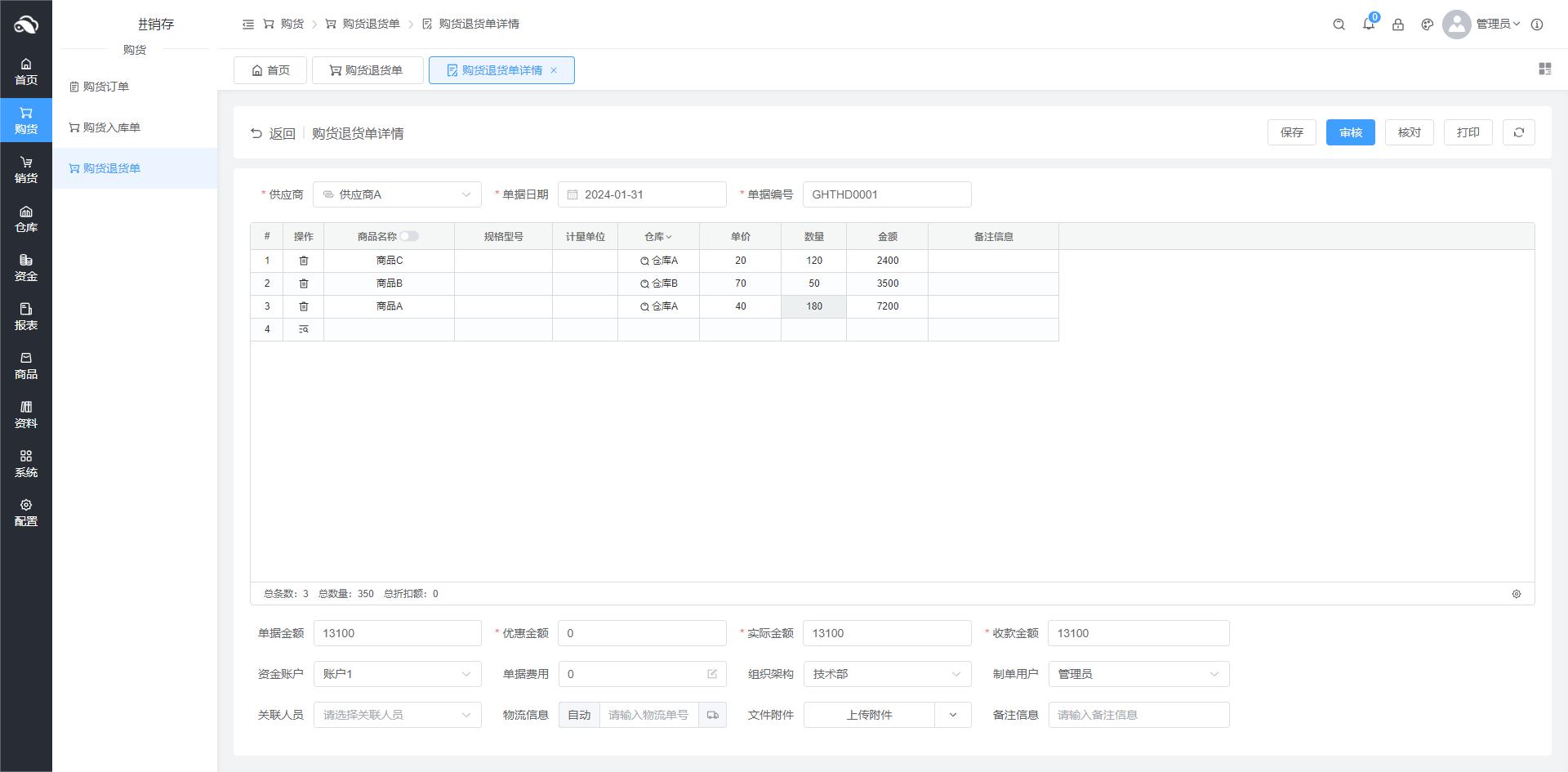This screenshot has width=1568, height=772.
Task: Open the theme palette icon
Action: pos(1427,25)
